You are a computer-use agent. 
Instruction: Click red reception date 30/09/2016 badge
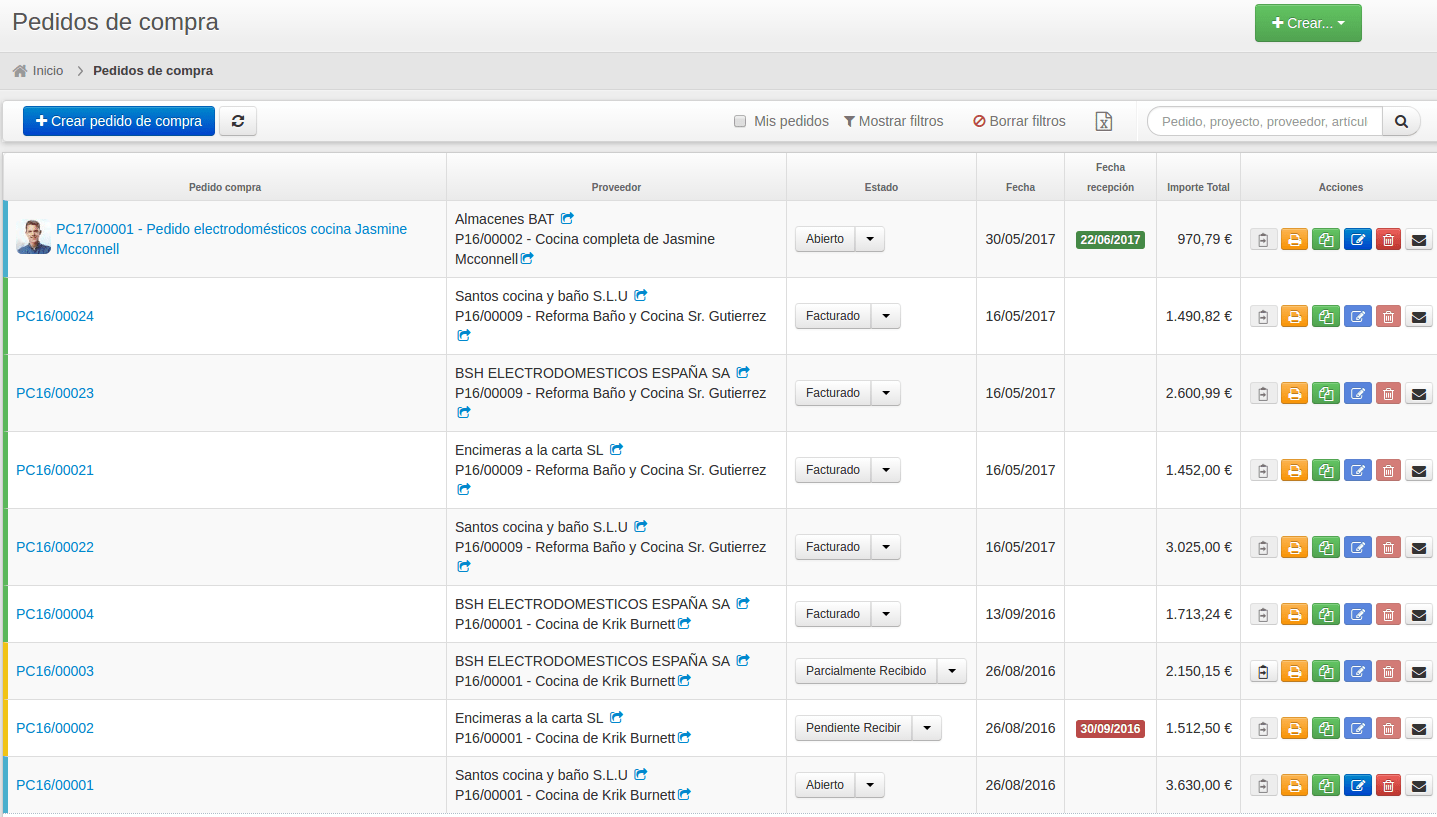click(1110, 729)
